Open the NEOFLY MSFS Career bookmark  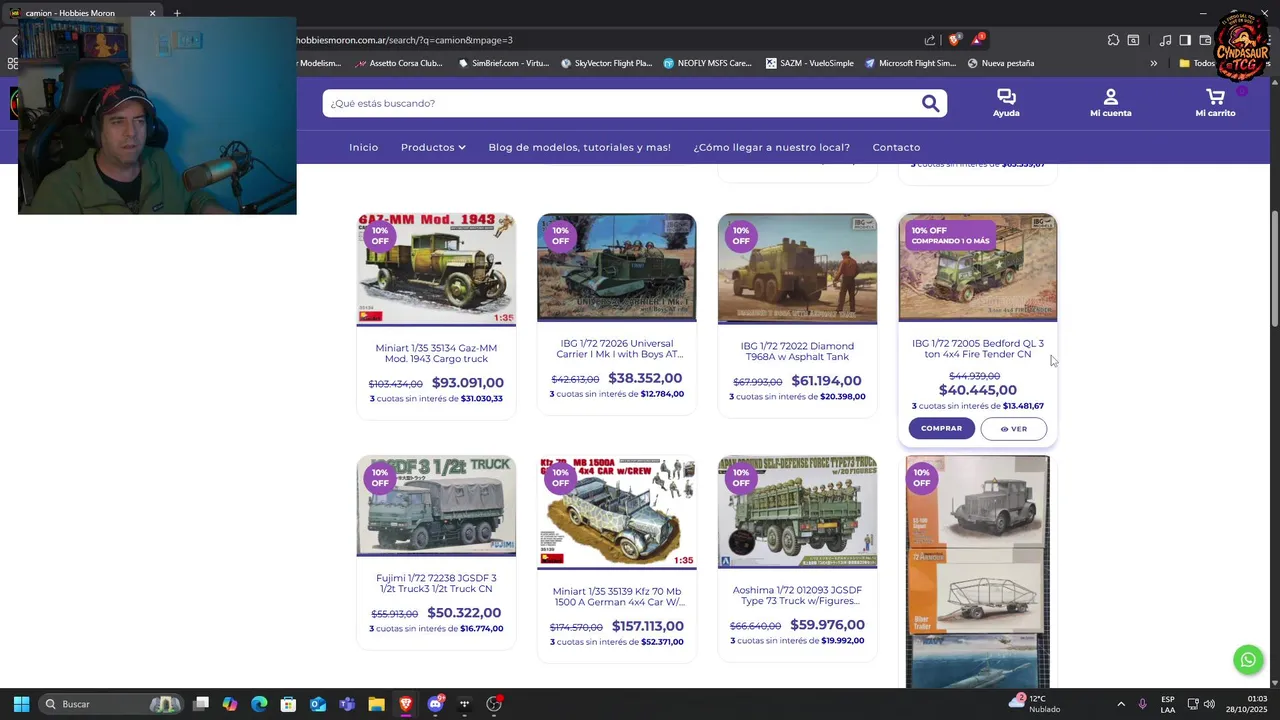(707, 63)
